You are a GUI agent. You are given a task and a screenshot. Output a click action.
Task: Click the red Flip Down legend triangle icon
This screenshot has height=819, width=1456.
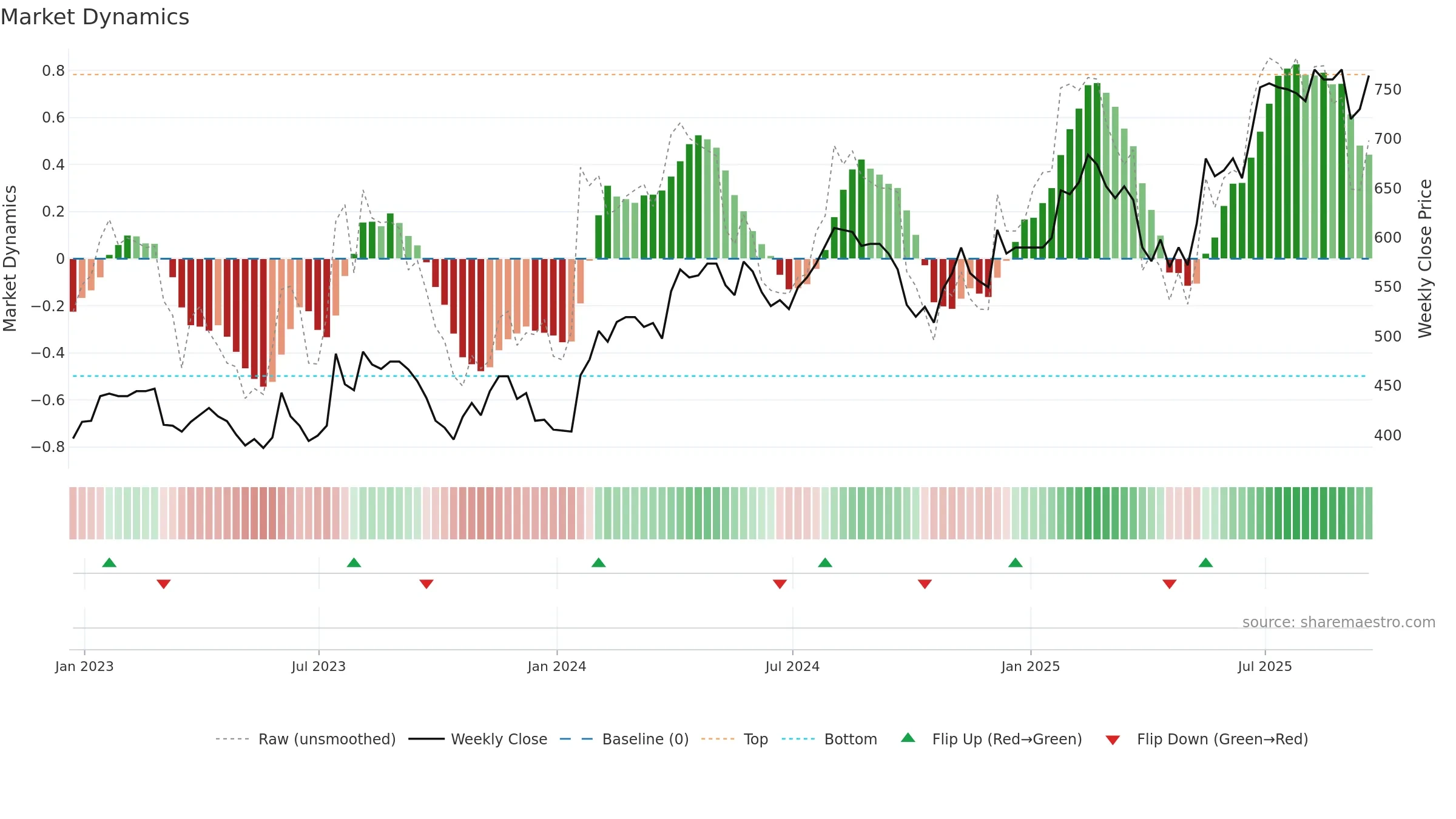point(1113,740)
